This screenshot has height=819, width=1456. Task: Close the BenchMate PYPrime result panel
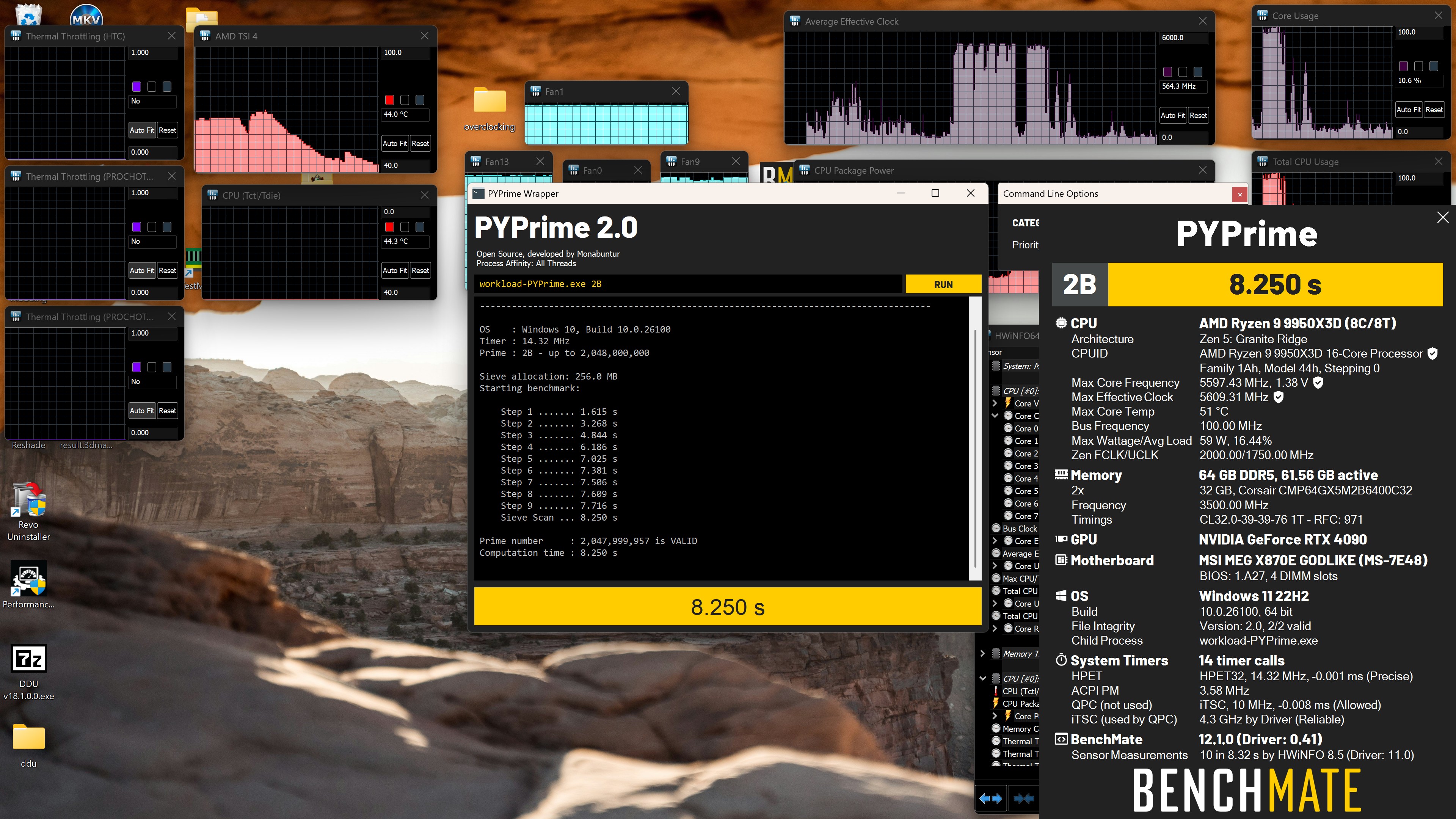[x=1442, y=218]
